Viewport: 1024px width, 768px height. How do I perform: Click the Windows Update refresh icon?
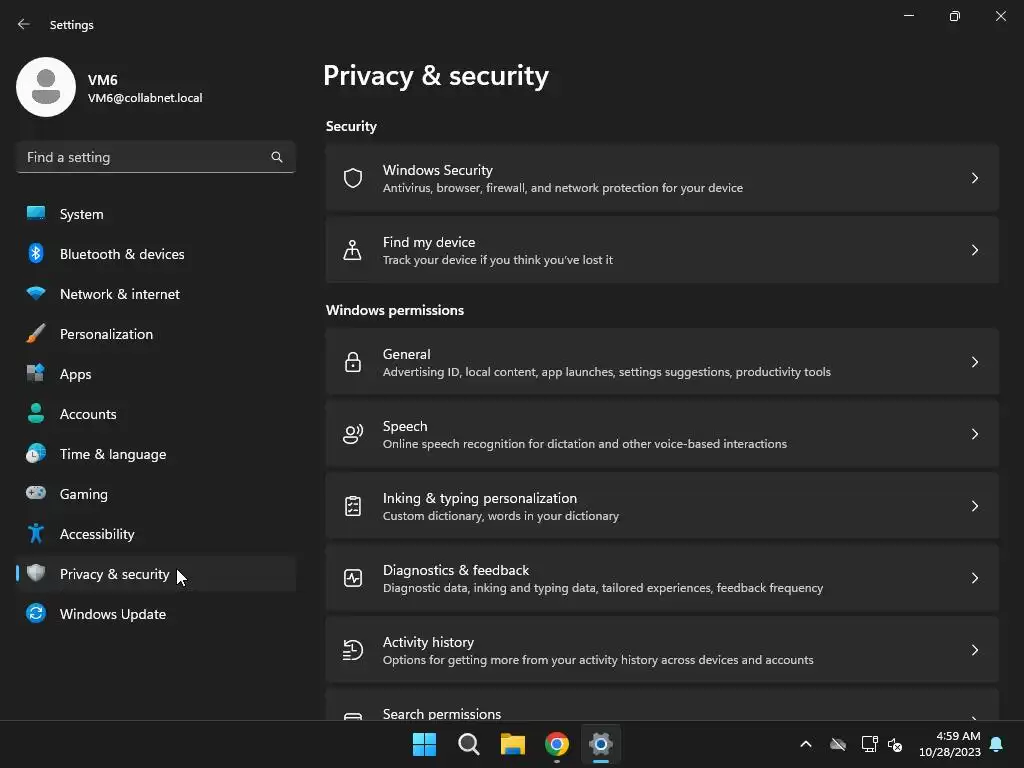point(36,613)
